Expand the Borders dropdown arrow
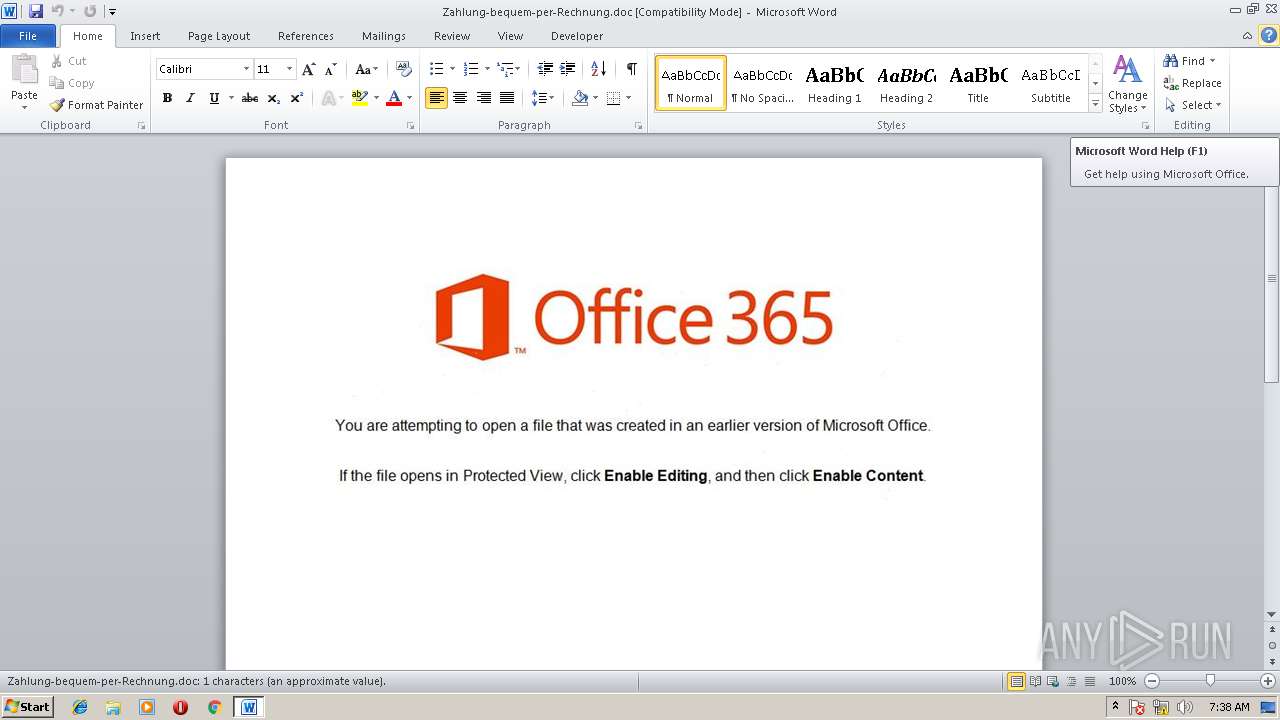 click(628, 98)
